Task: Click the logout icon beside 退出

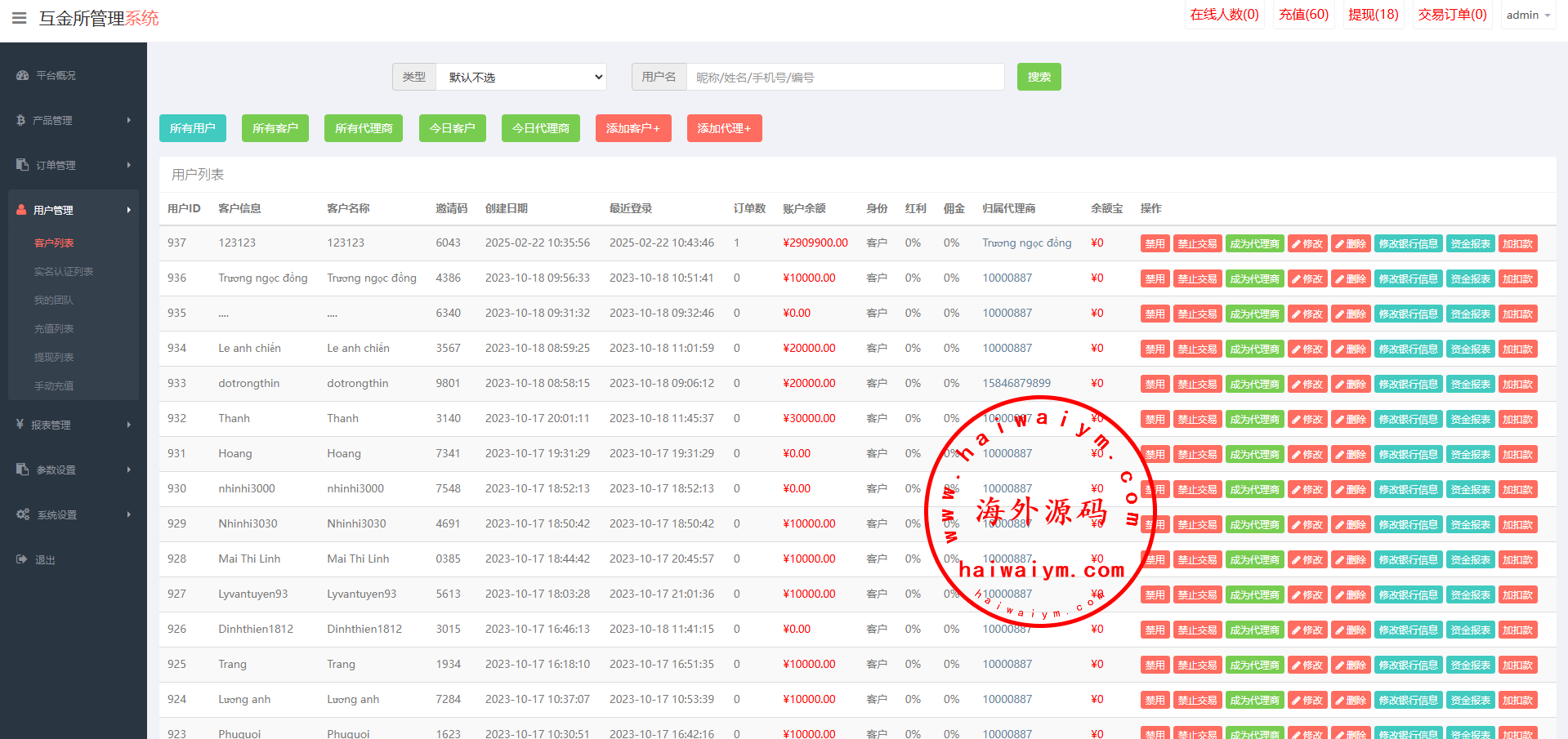Action: (22, 559)
